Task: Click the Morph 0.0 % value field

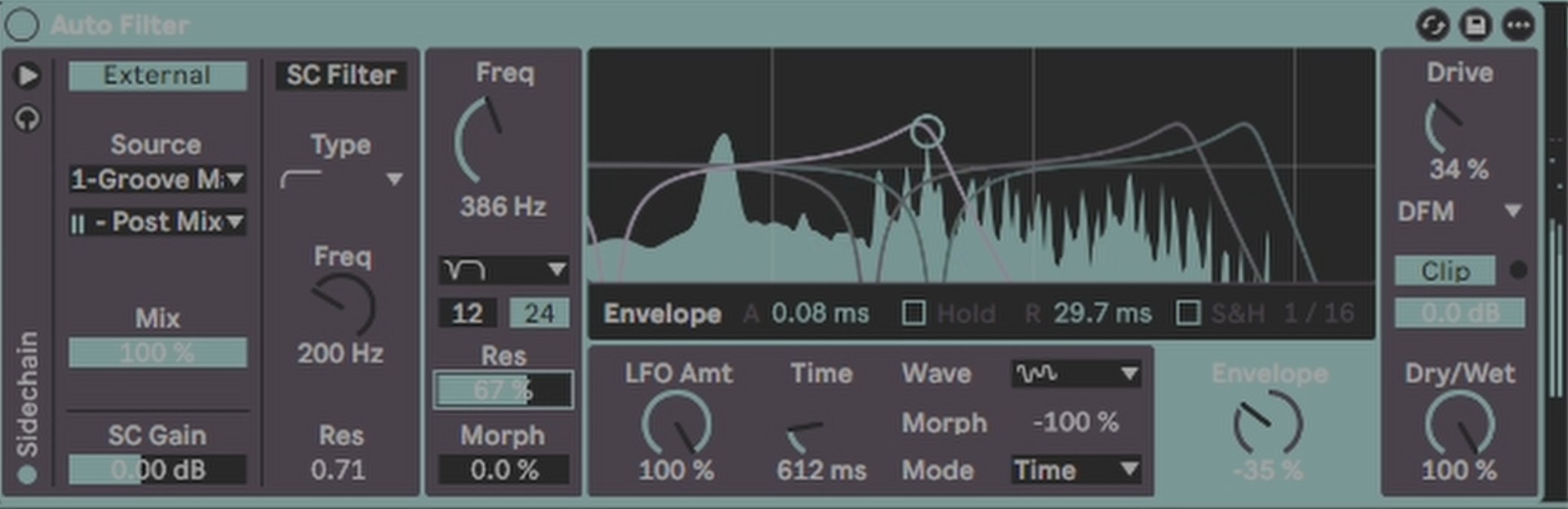Action: pyautogui.click(x=503, y=470)
